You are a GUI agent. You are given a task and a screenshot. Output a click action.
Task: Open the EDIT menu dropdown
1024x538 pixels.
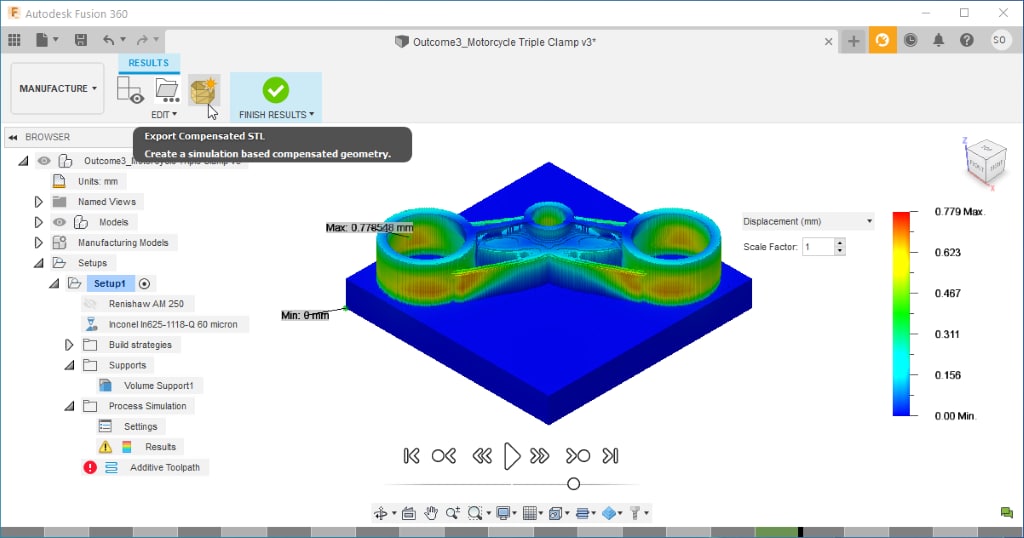click(x=164, y=114)
